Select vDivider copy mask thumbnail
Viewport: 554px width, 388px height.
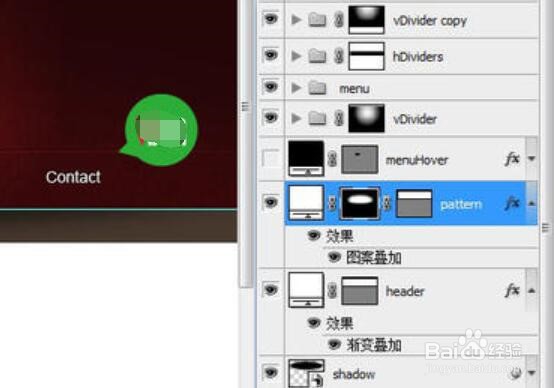pyautogui.click(x=366, y=20)
